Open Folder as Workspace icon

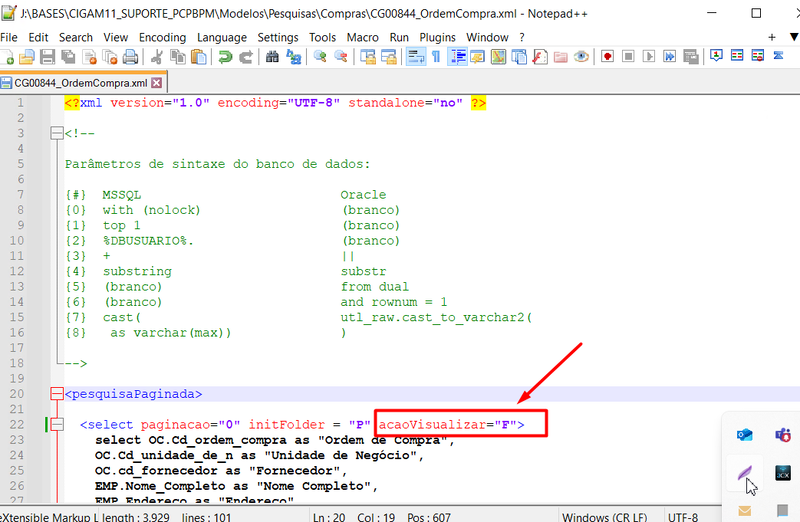coord(561,57)
